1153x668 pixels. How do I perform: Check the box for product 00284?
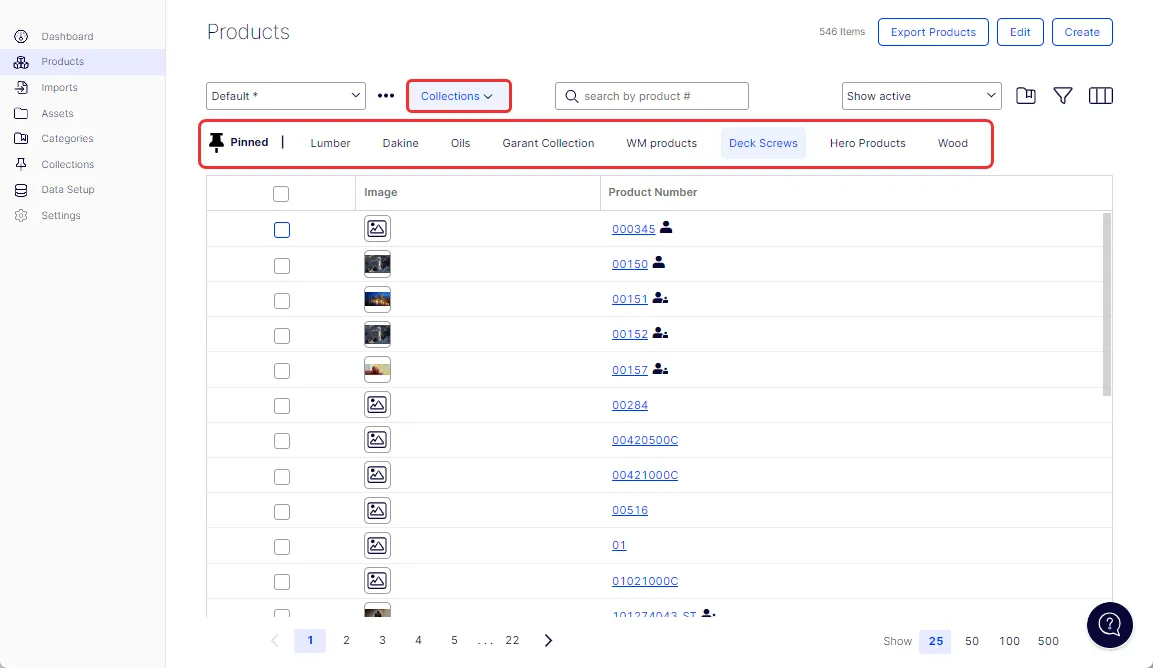pyautogui.click(x=282, y=405)
